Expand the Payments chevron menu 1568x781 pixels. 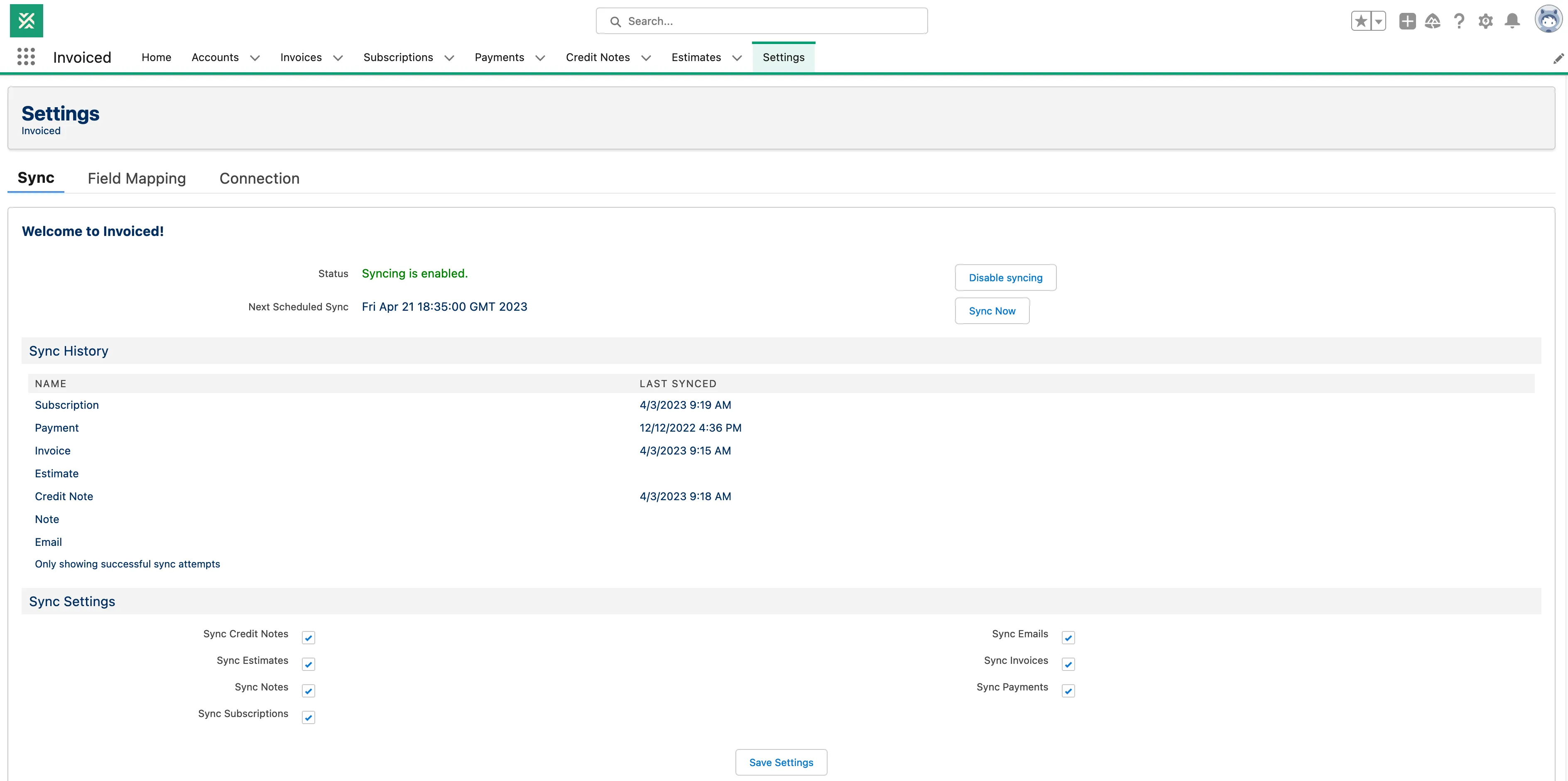(540, 58)
